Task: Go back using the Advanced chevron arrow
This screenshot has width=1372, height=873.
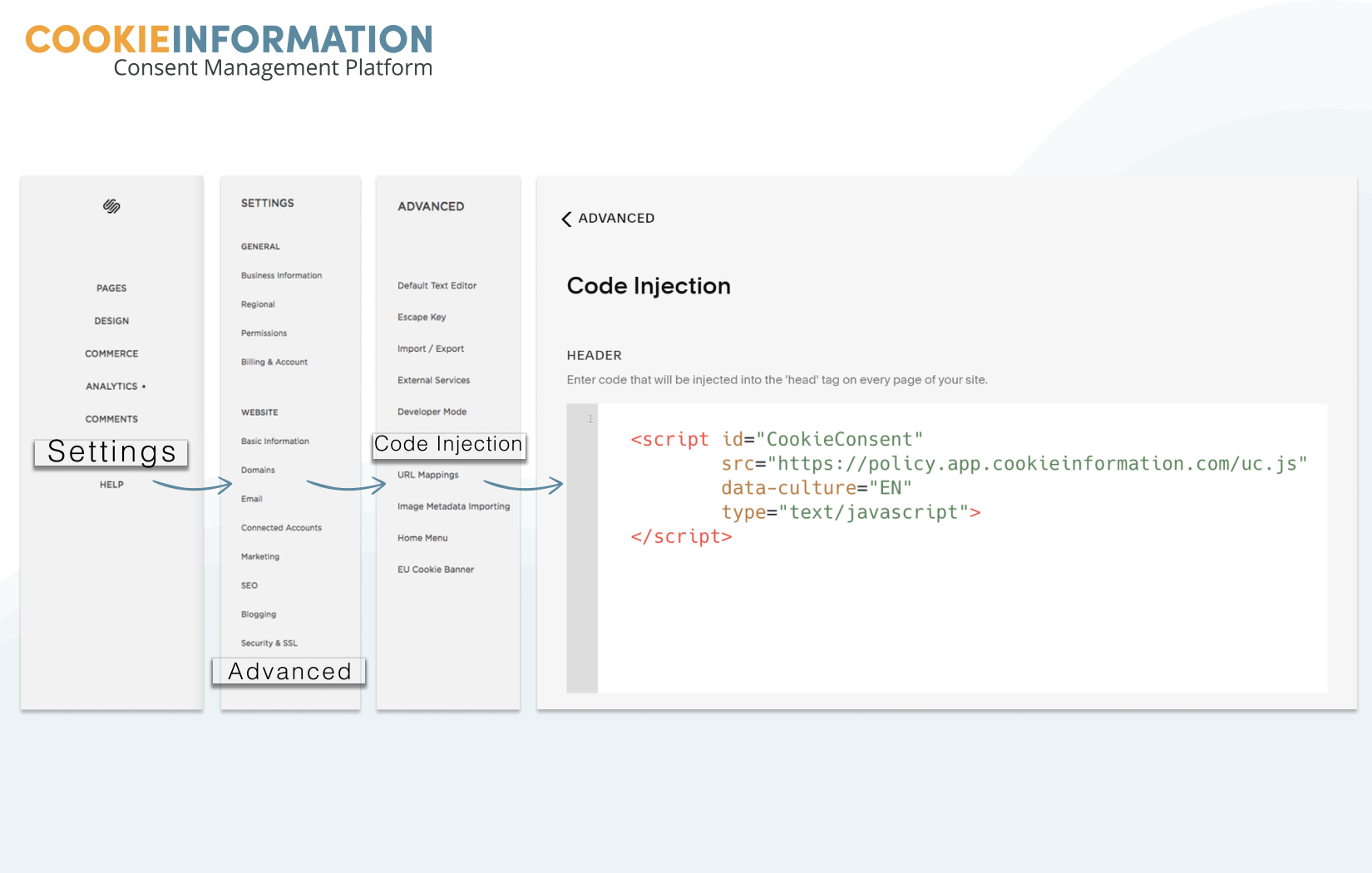Action: coord(566,219)
